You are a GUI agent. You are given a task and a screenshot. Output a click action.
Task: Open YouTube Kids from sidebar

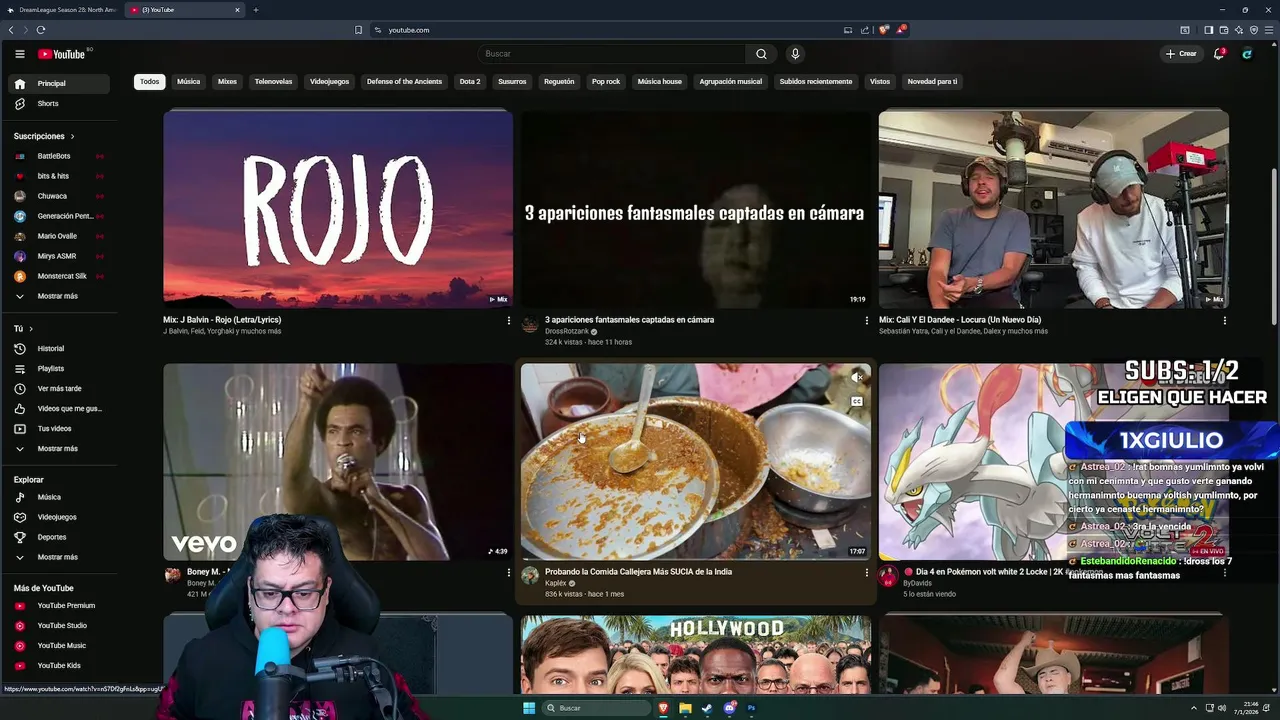click(x=57, y=666)
